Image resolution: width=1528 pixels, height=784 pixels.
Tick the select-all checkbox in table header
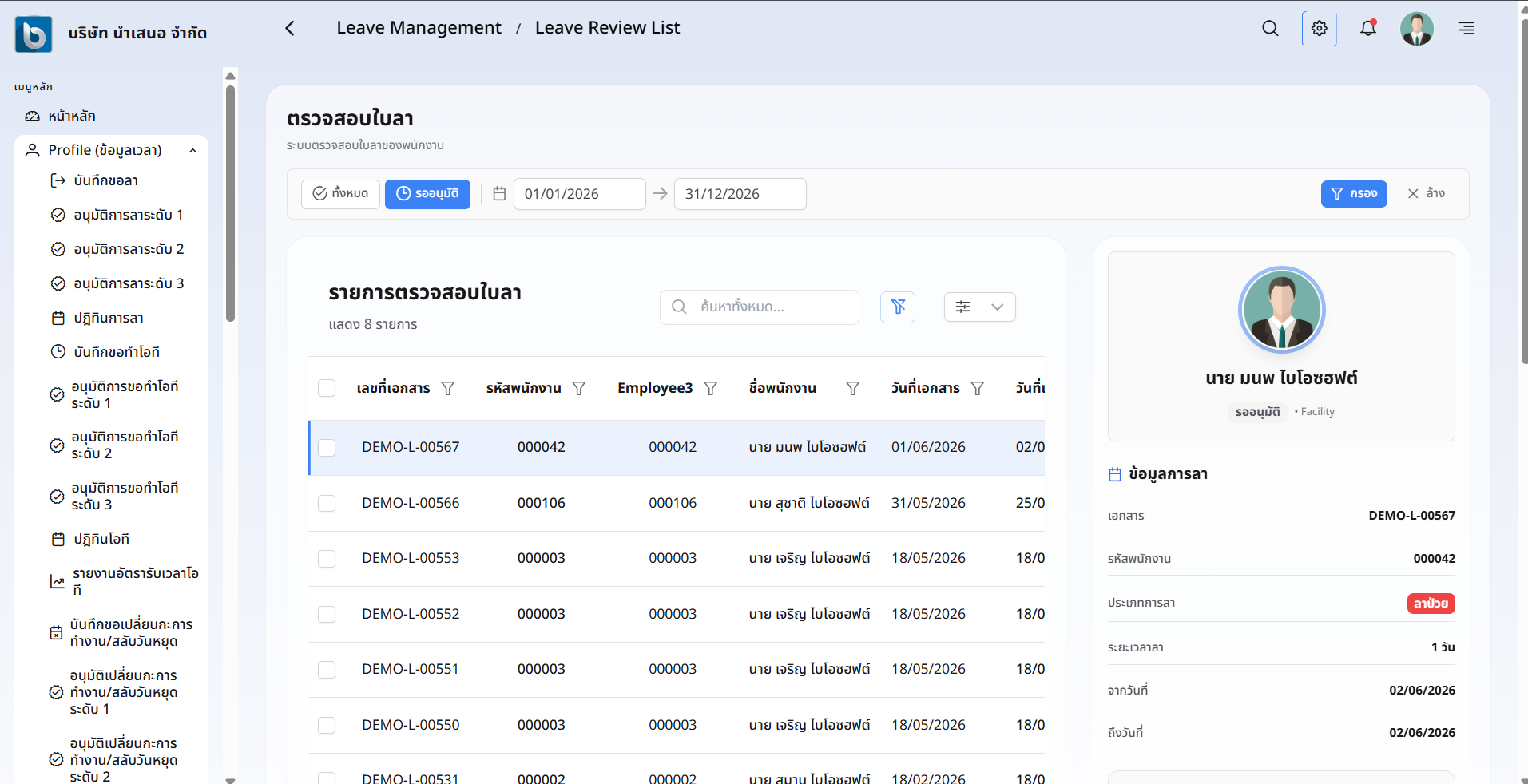(327, 388)
